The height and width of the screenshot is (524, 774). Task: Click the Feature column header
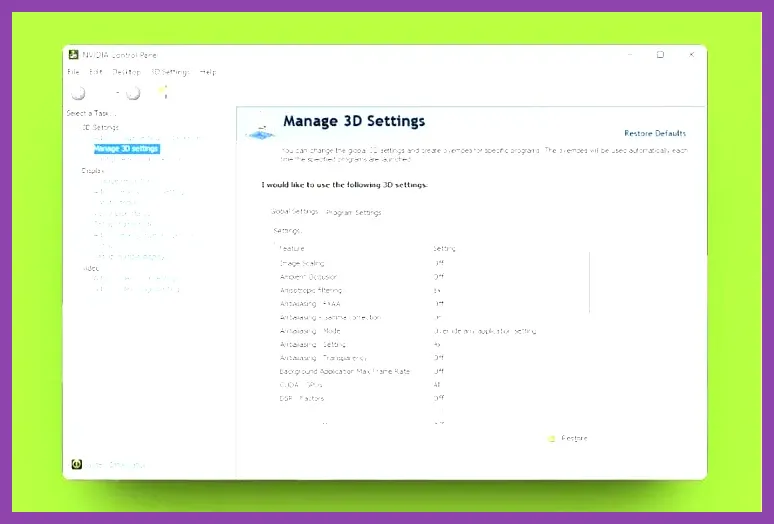(x=292, y=249)
